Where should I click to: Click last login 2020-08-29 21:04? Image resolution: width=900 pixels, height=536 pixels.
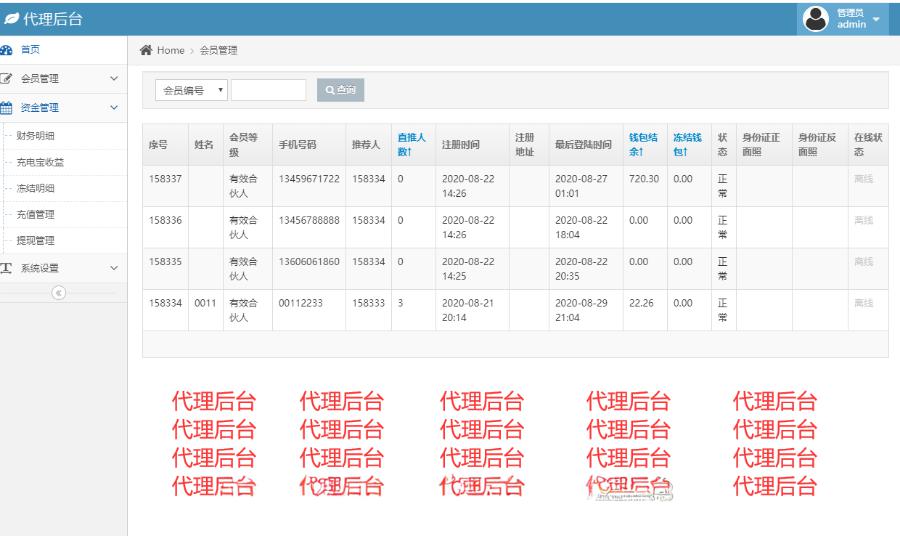point(581,310)
